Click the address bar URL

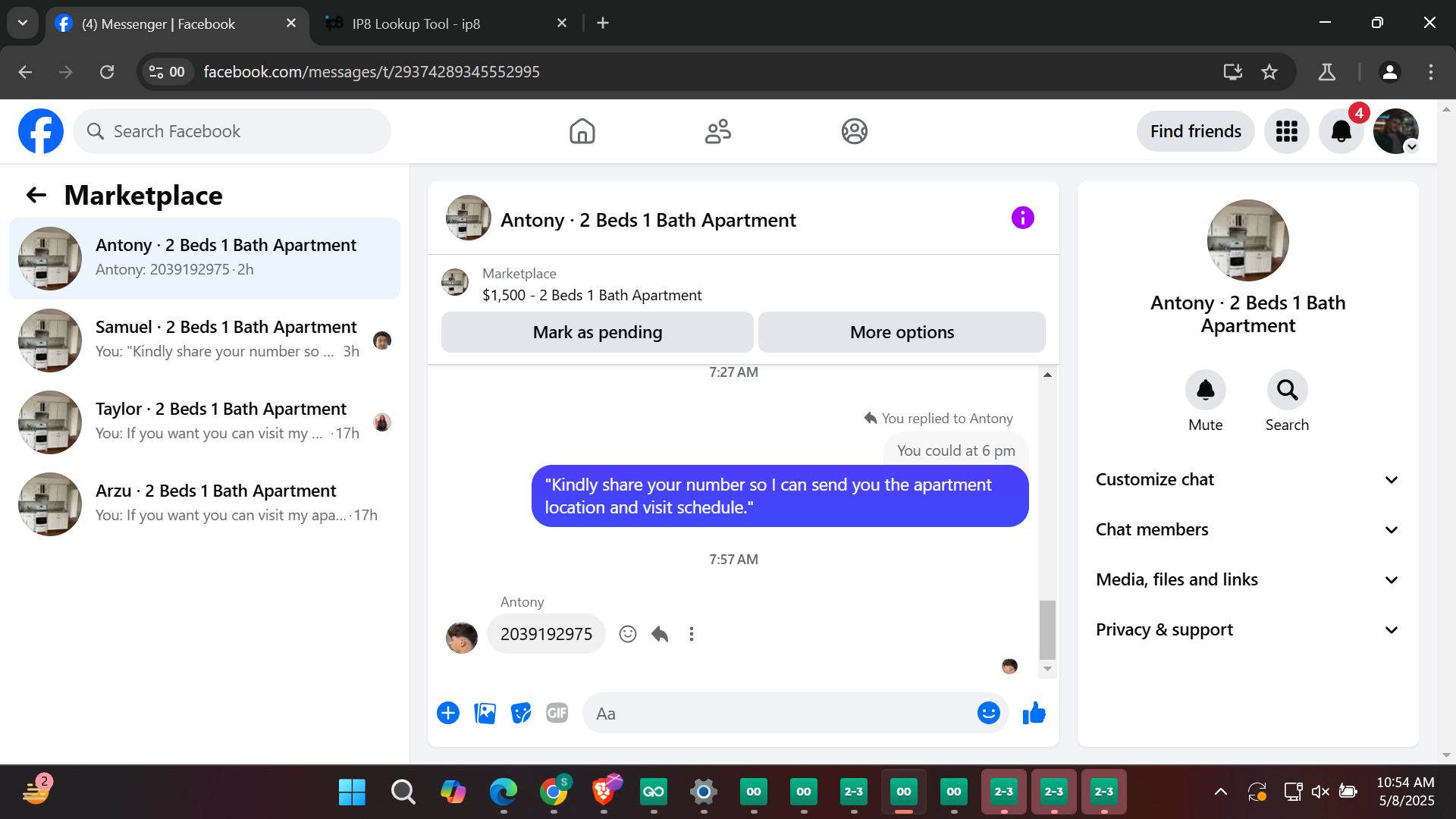(x=372, y=72)
